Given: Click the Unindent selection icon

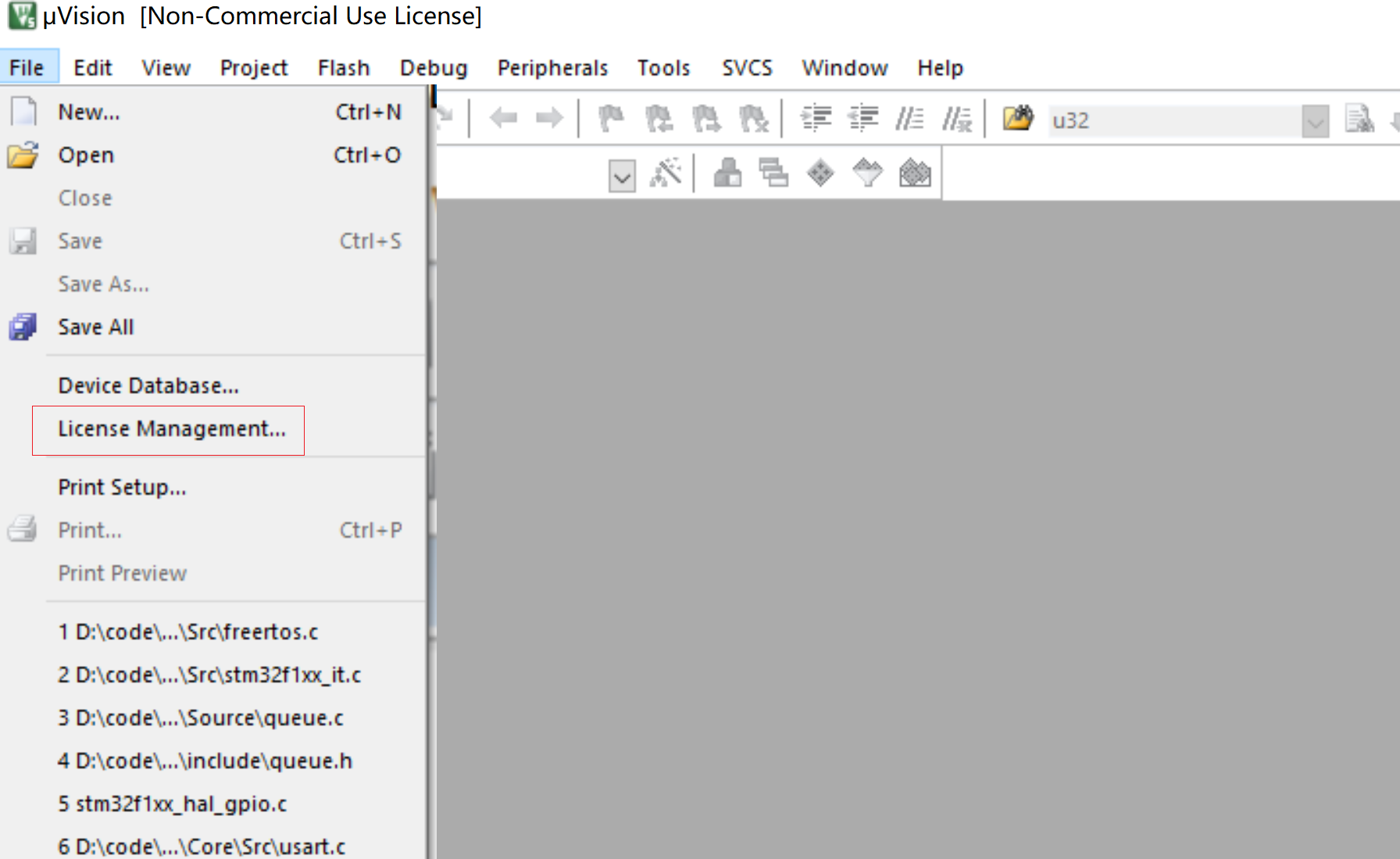Looking at the screenshot, I should 863,119.
